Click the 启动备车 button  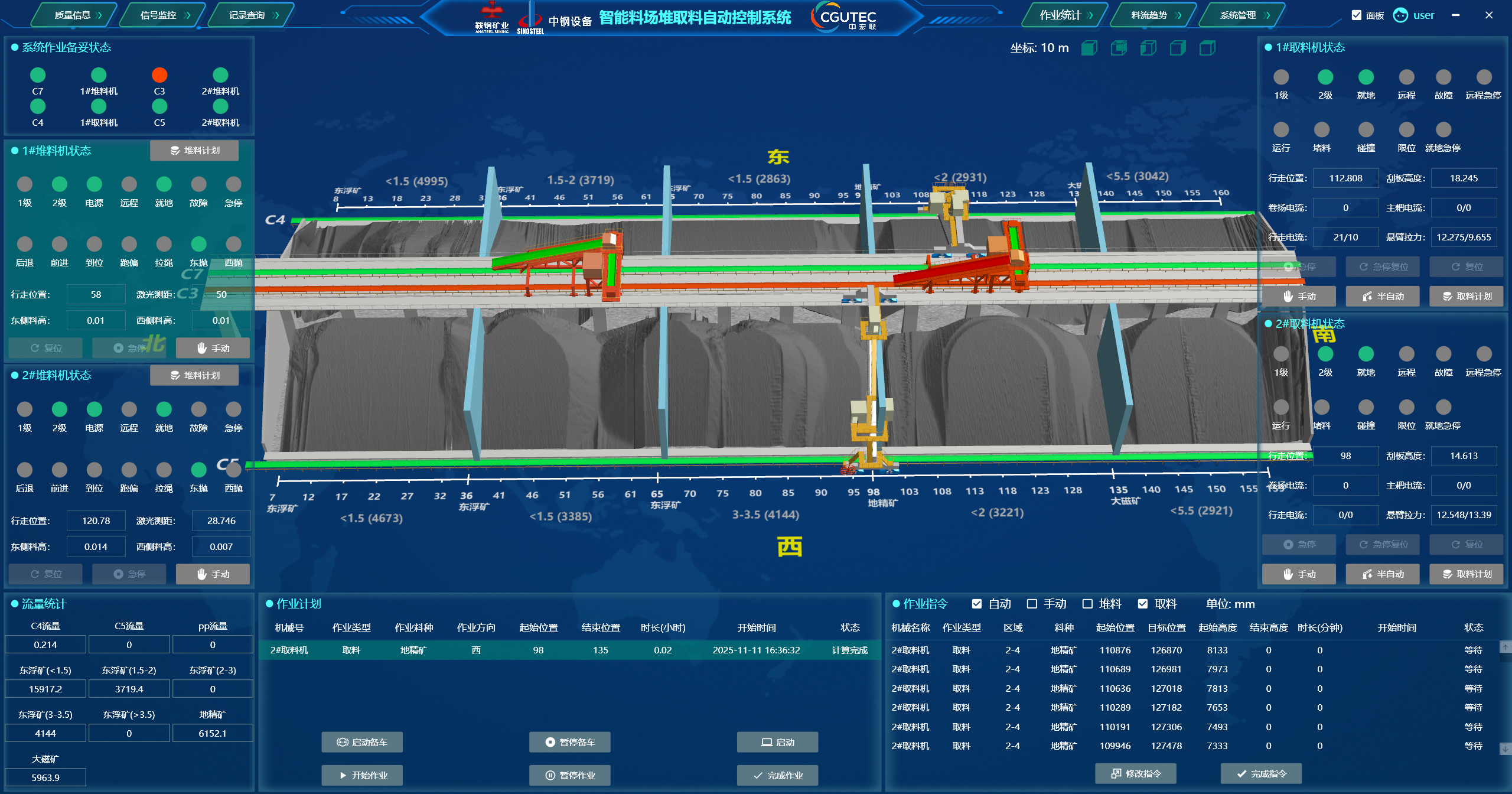tap(362, 742)
